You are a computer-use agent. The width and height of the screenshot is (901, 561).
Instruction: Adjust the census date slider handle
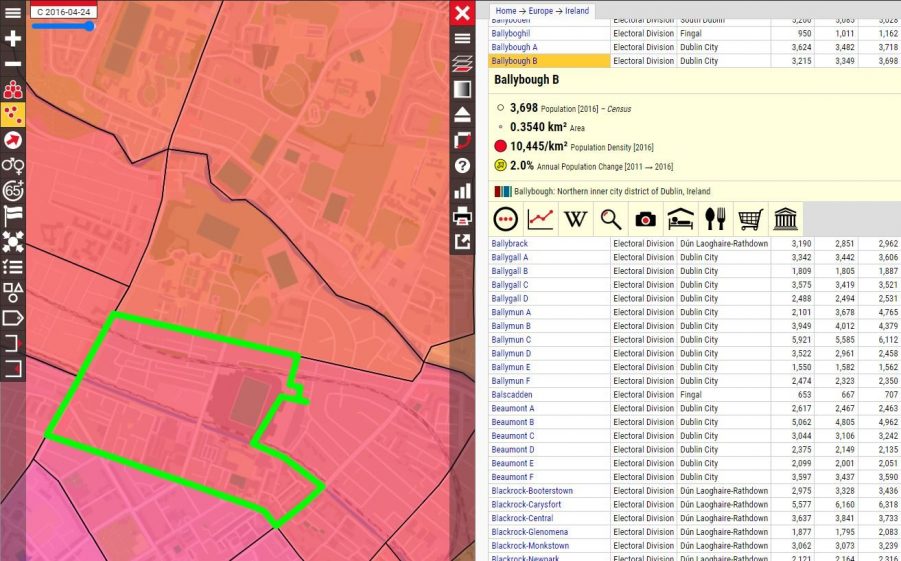[88, 26]
